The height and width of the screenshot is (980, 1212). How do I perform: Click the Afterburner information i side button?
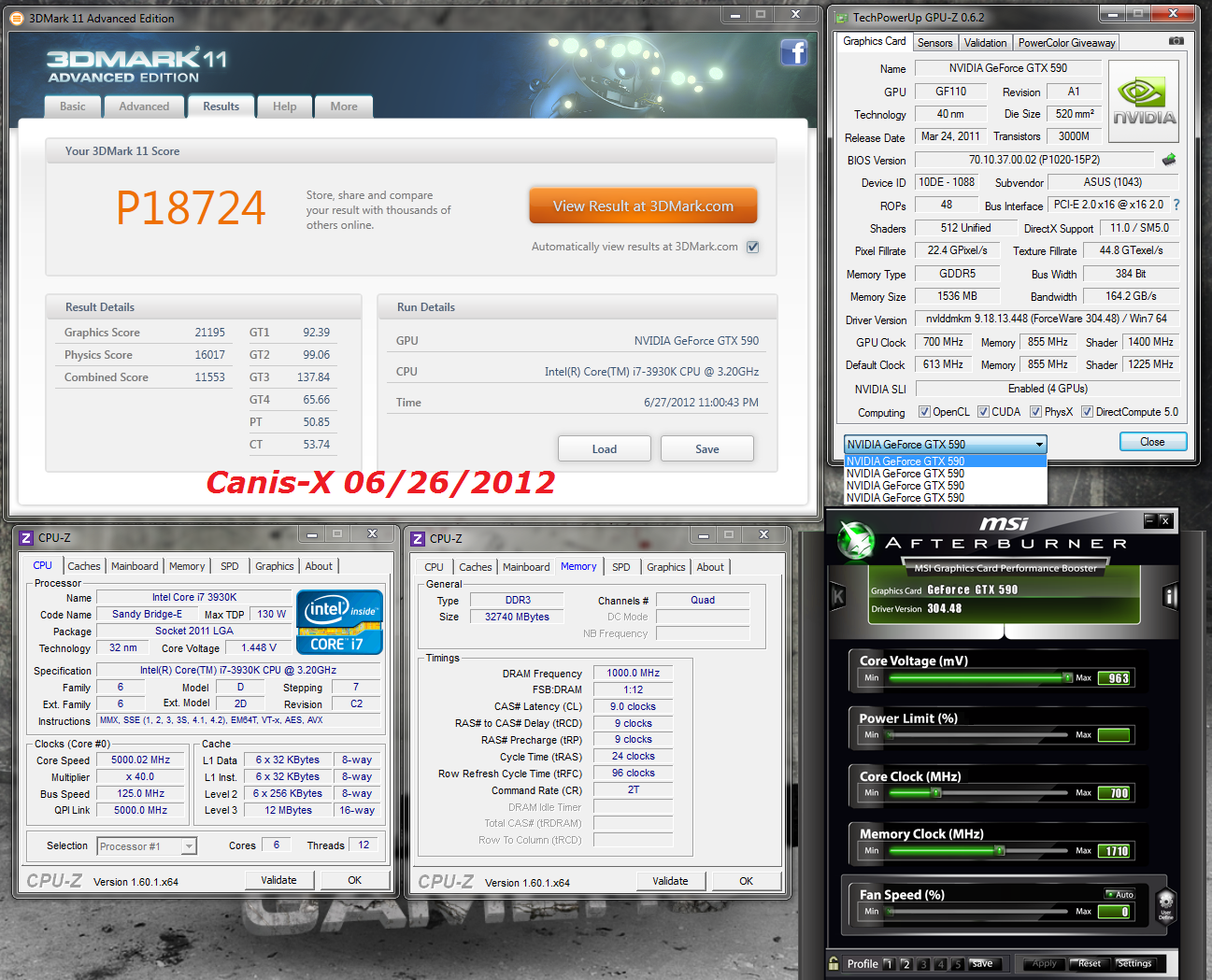tap(1170, 596)
